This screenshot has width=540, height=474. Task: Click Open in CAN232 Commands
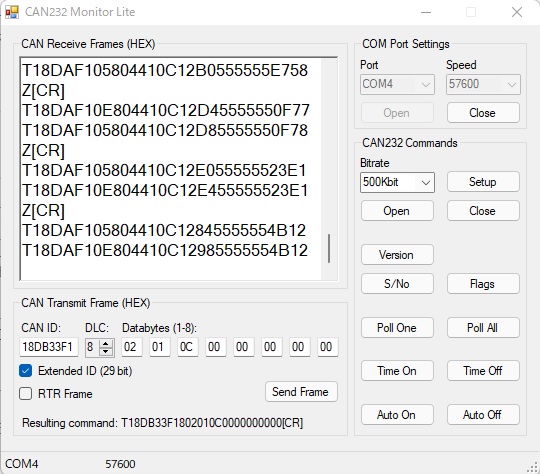(397, 210)
